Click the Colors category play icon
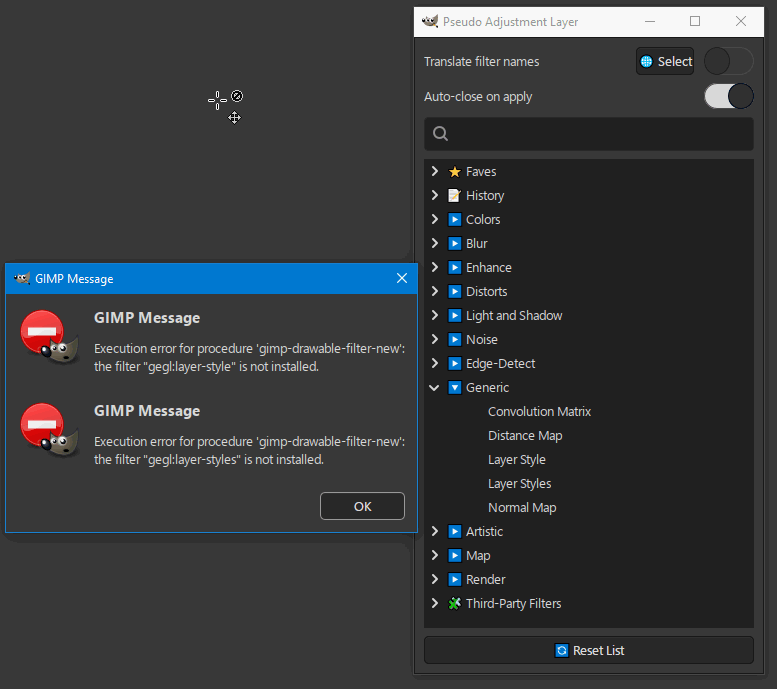This screenshot has height=689, width=777. [x=454, y=220]
